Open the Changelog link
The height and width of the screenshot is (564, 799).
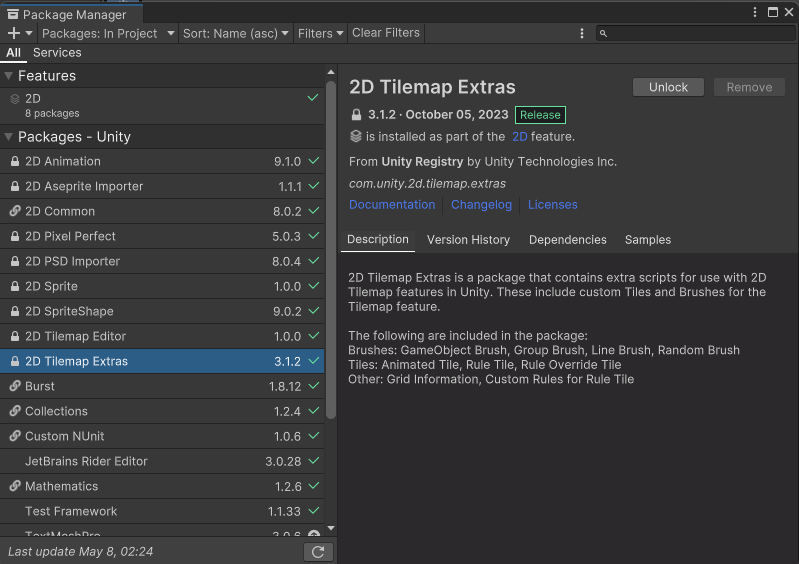pyautogui.click(x=481, y=205)
